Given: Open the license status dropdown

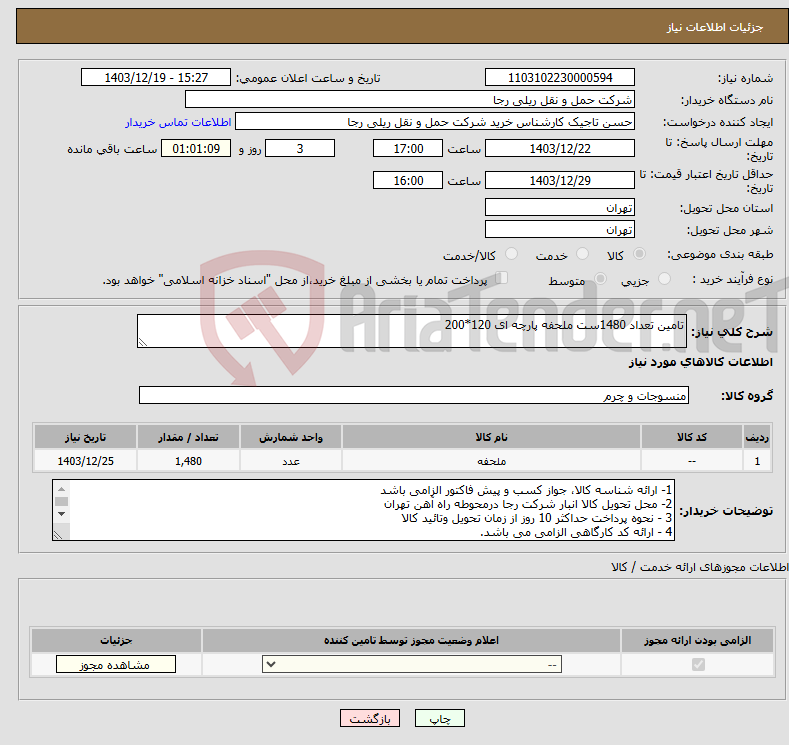Looking at the screenshot, I should 412,665.
